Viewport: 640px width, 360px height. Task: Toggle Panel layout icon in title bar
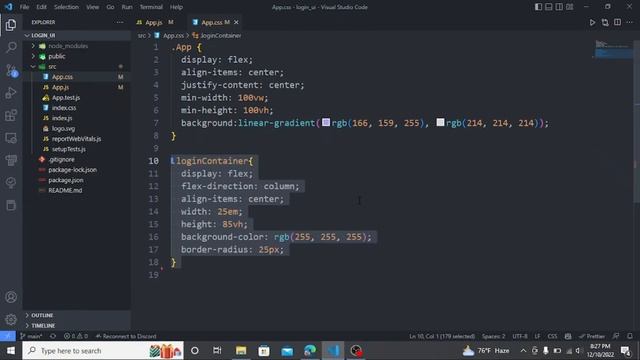click(549, 7)
